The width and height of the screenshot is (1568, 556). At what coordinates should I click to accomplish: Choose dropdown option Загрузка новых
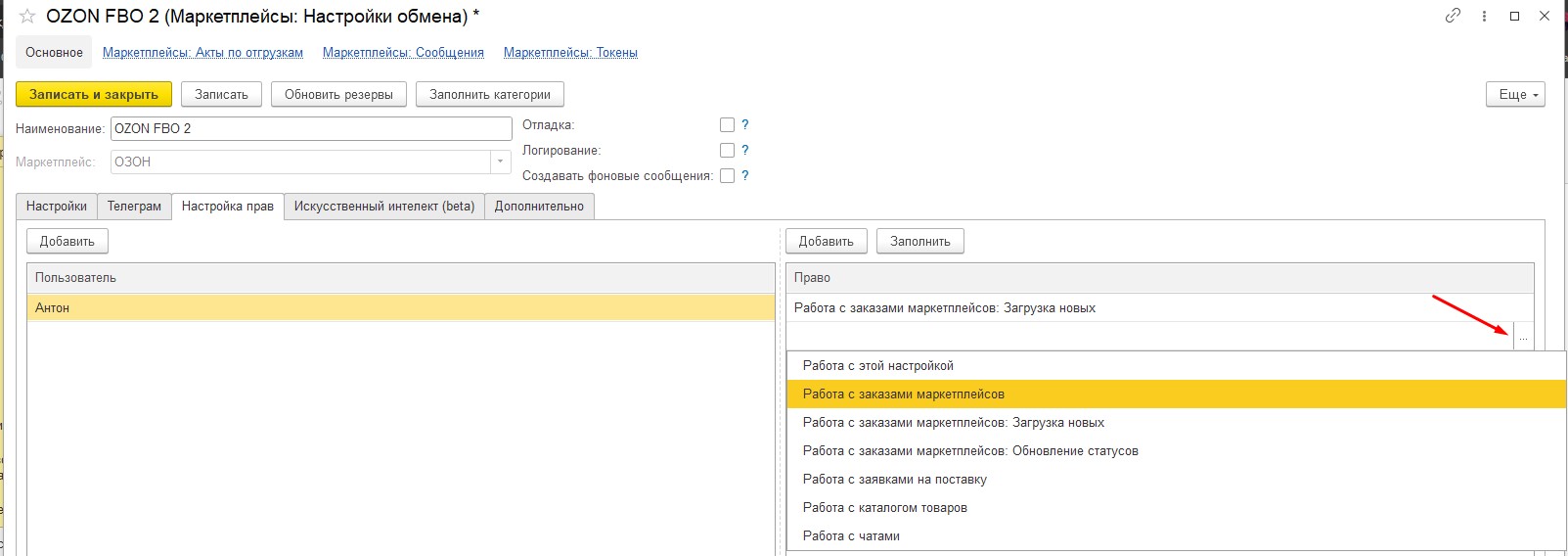coord(1177,422)
